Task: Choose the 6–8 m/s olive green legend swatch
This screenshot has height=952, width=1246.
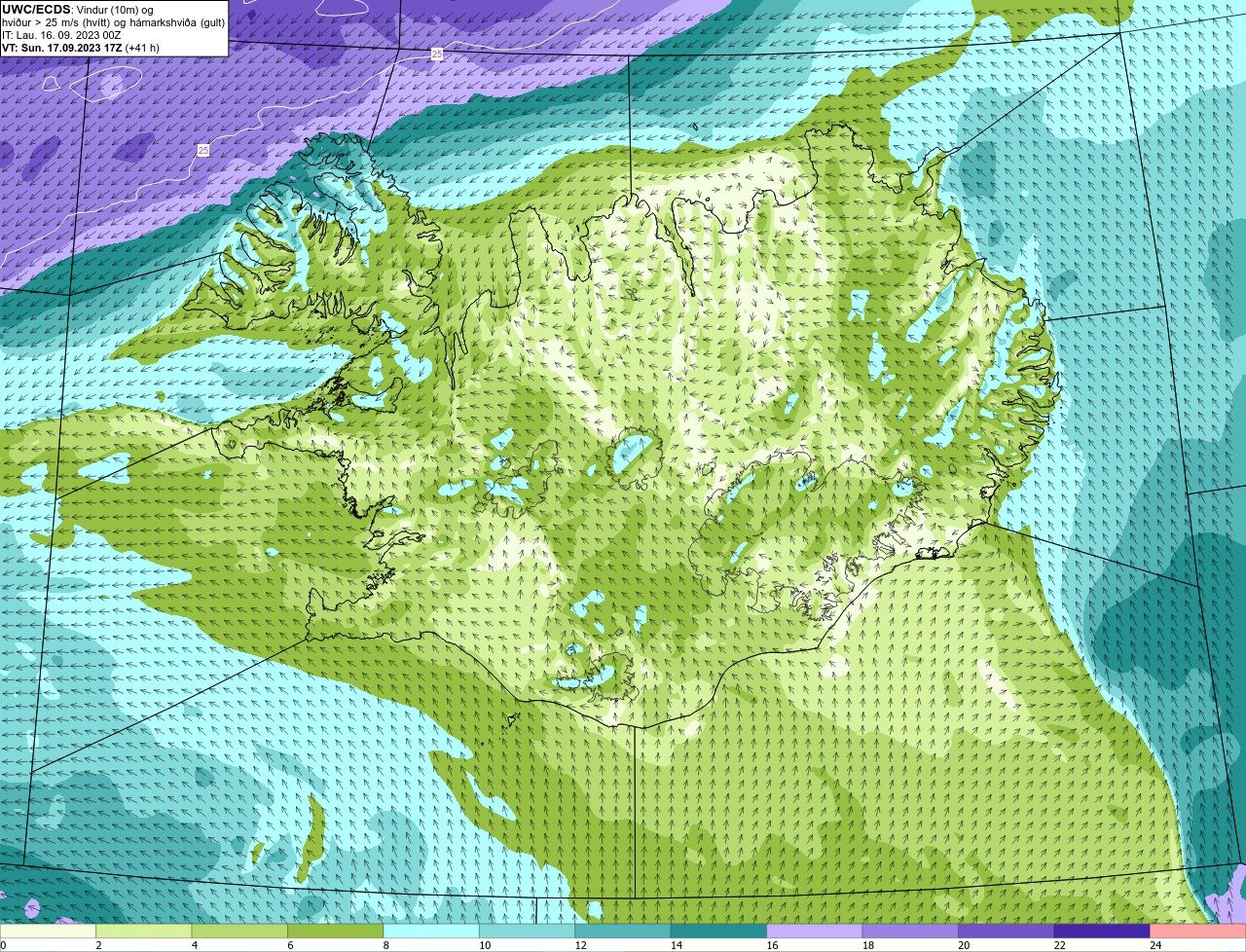Action: pyautogui.click(x=336, y=931)
